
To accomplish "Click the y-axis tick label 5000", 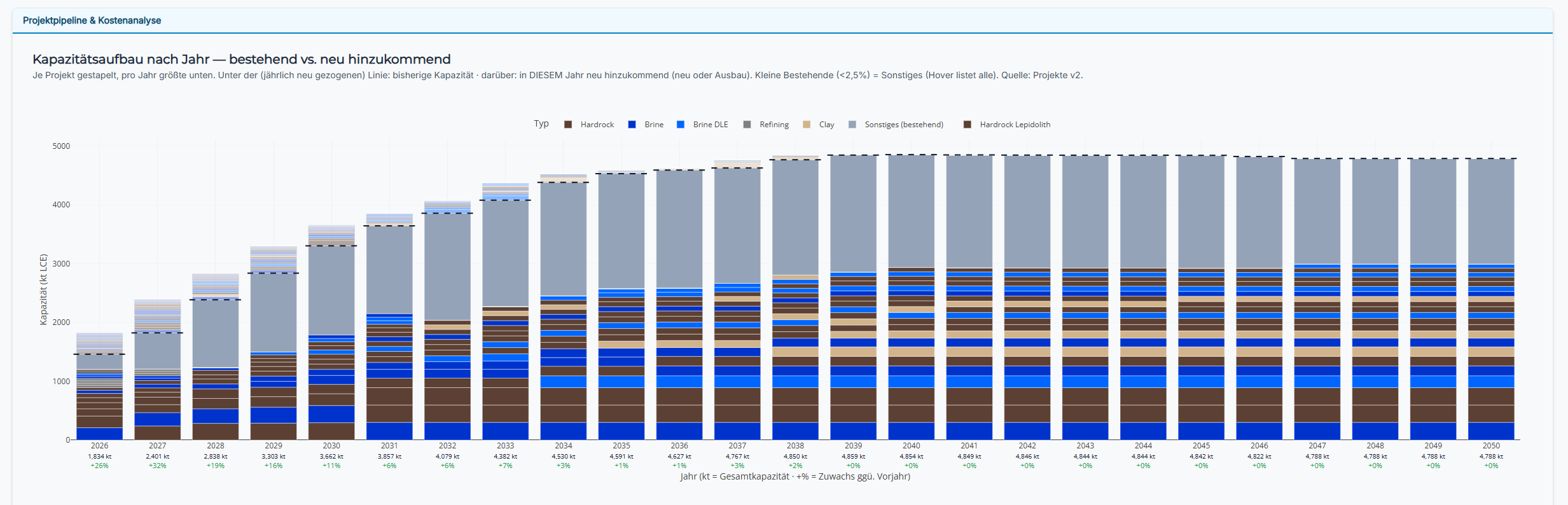I will click(x=61, y=146).
